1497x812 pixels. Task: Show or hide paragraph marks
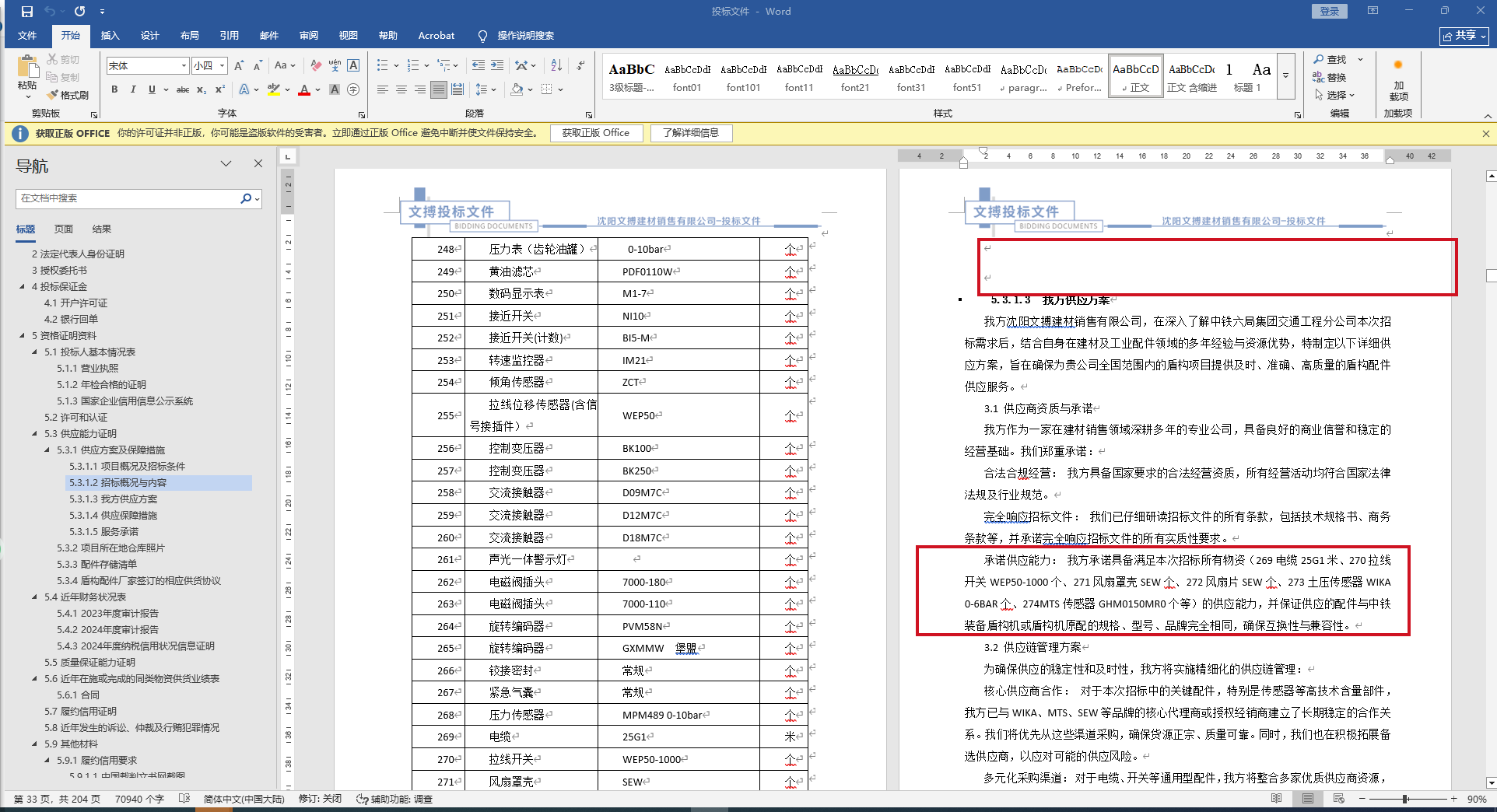tap(580, 65)
